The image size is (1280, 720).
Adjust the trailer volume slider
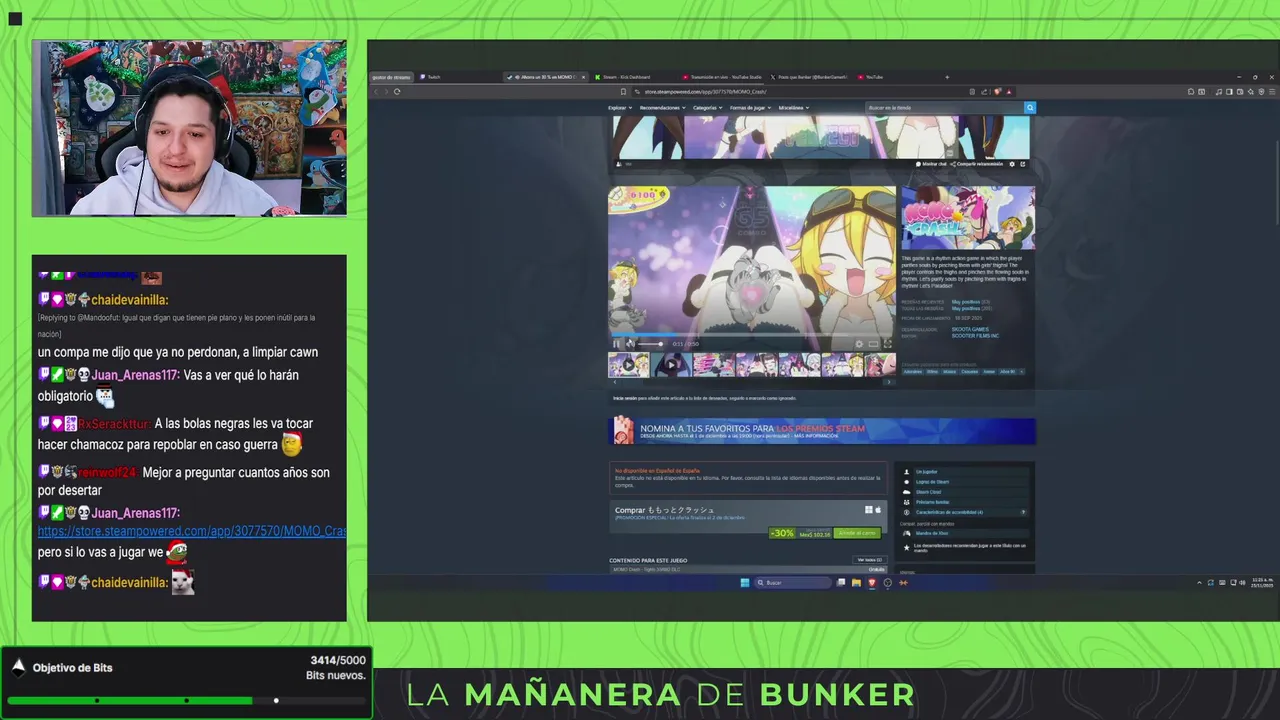(x=650, y=344)
